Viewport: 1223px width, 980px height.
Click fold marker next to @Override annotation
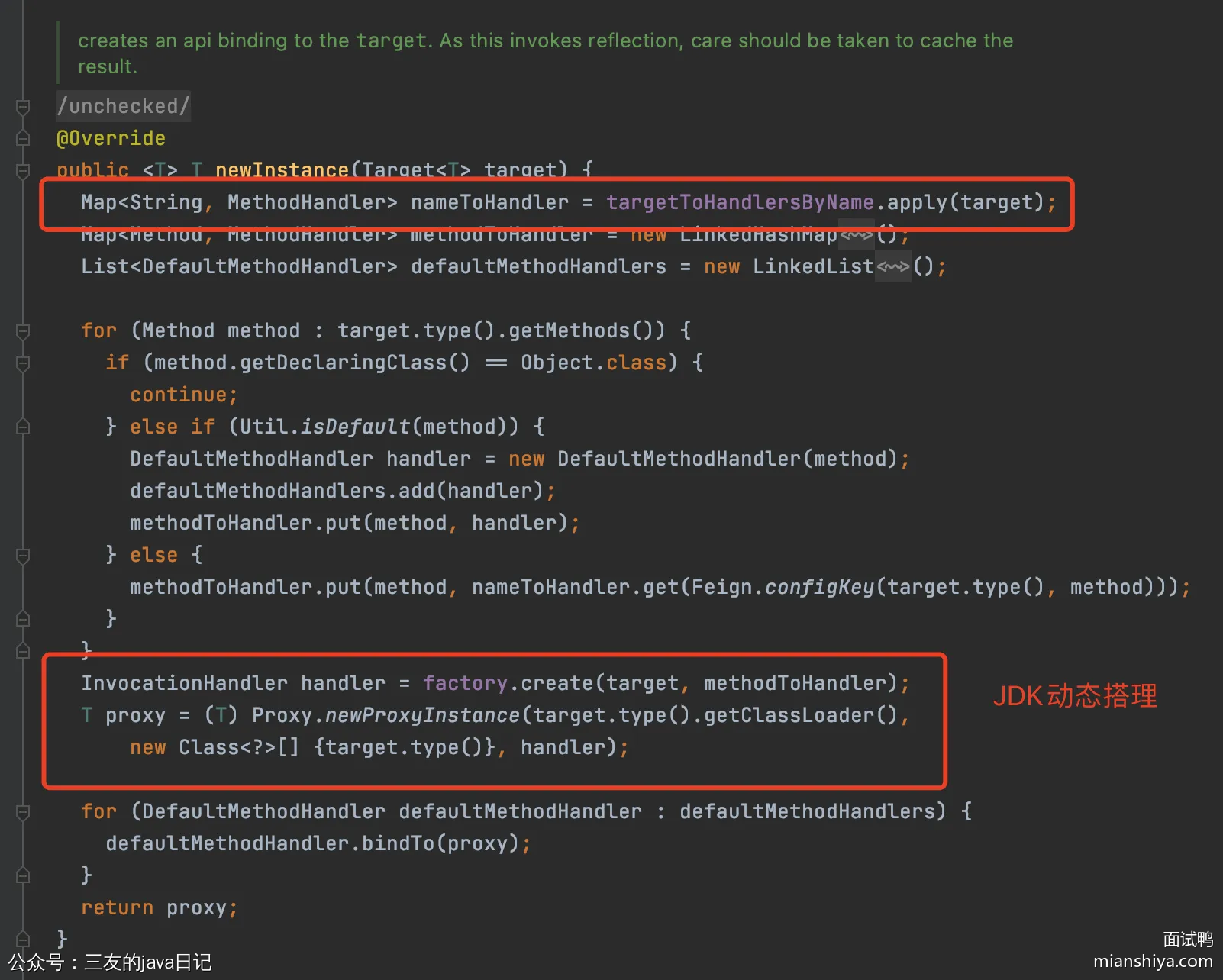[23, 138]
